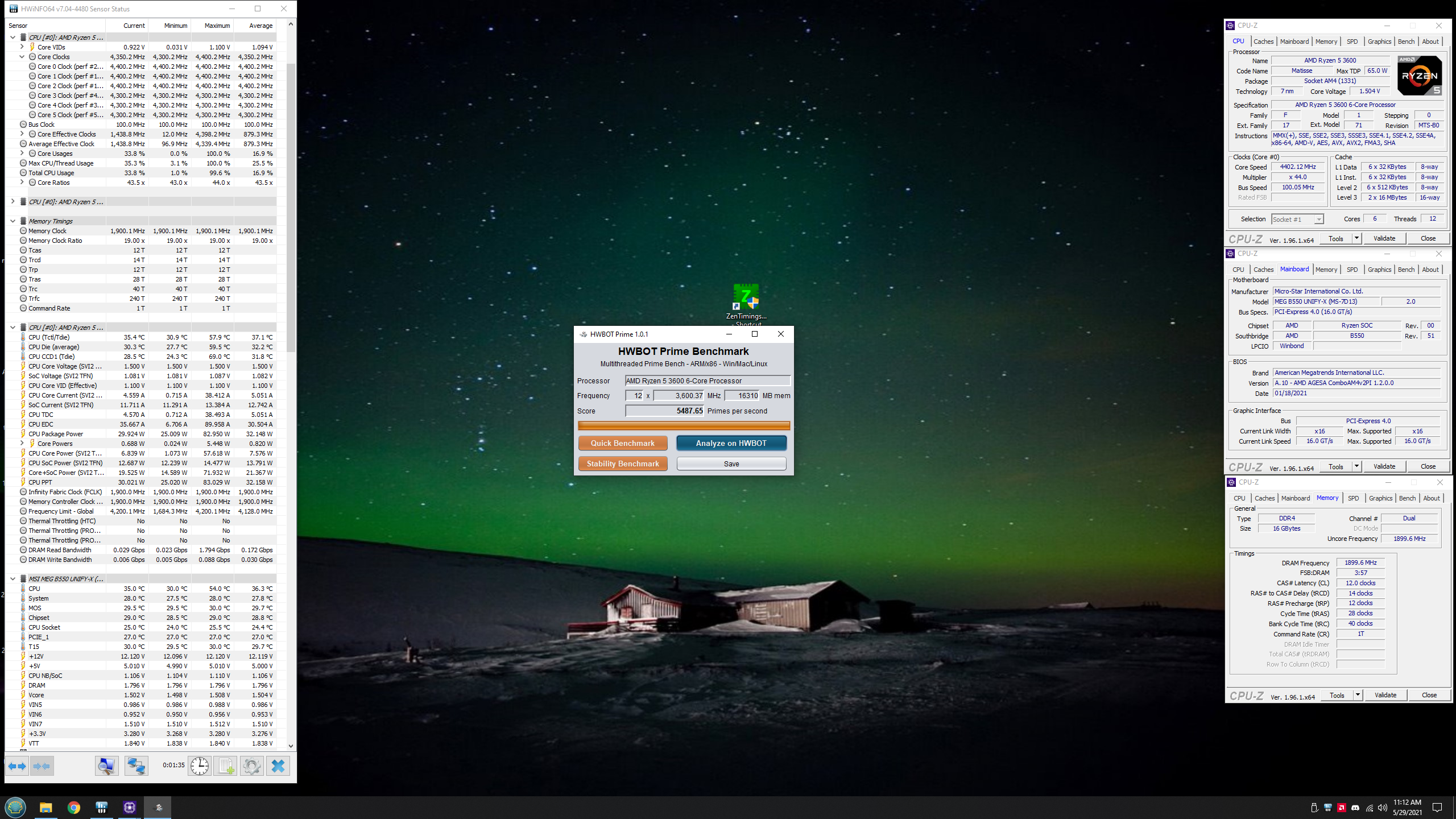Collapse MSI MEG B550 UNIFY-X group
The width and height of the screenshot is (1456, 819).
click(13, 579)
